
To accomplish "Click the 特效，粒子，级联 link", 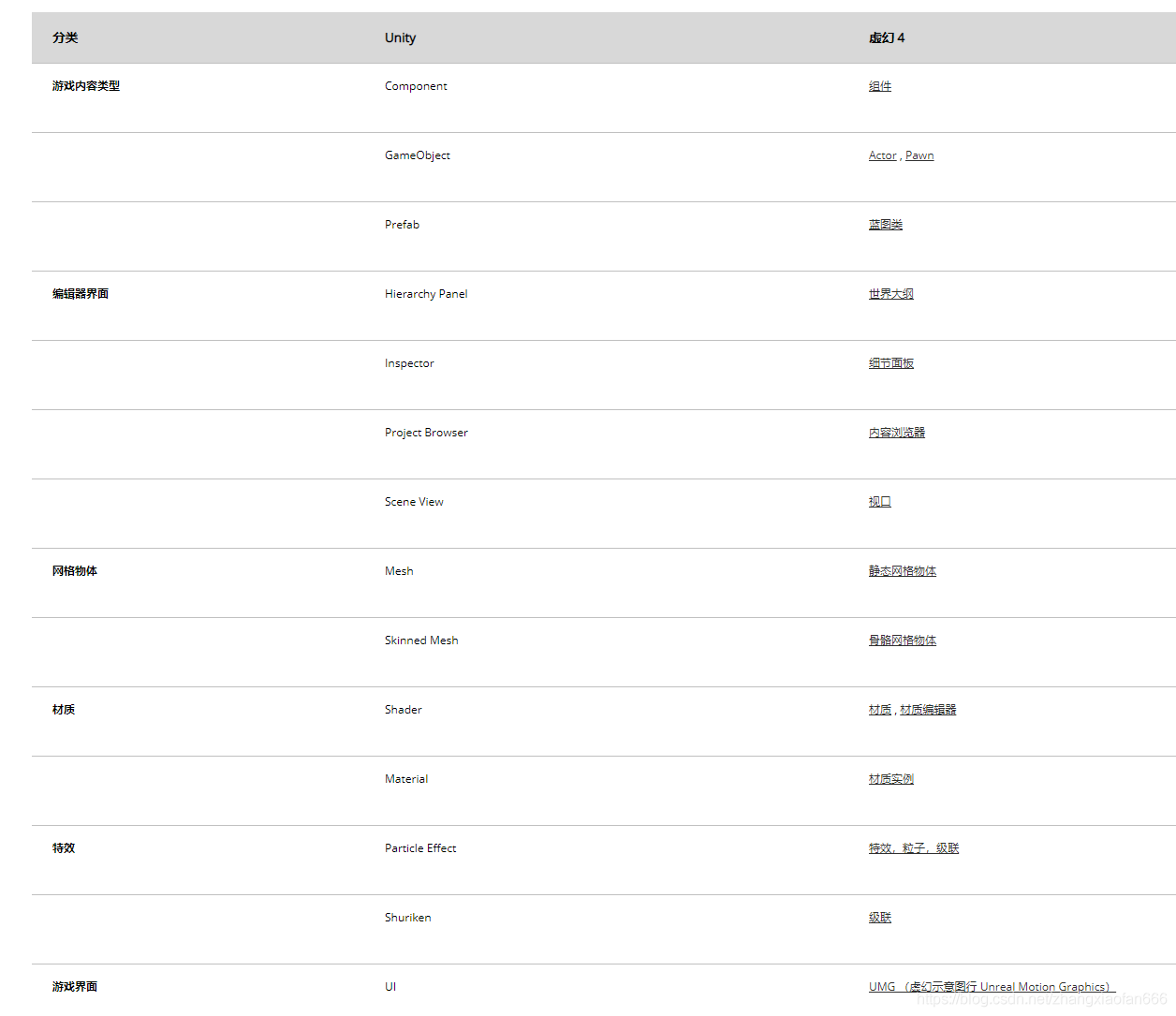I will coord(913,848).
